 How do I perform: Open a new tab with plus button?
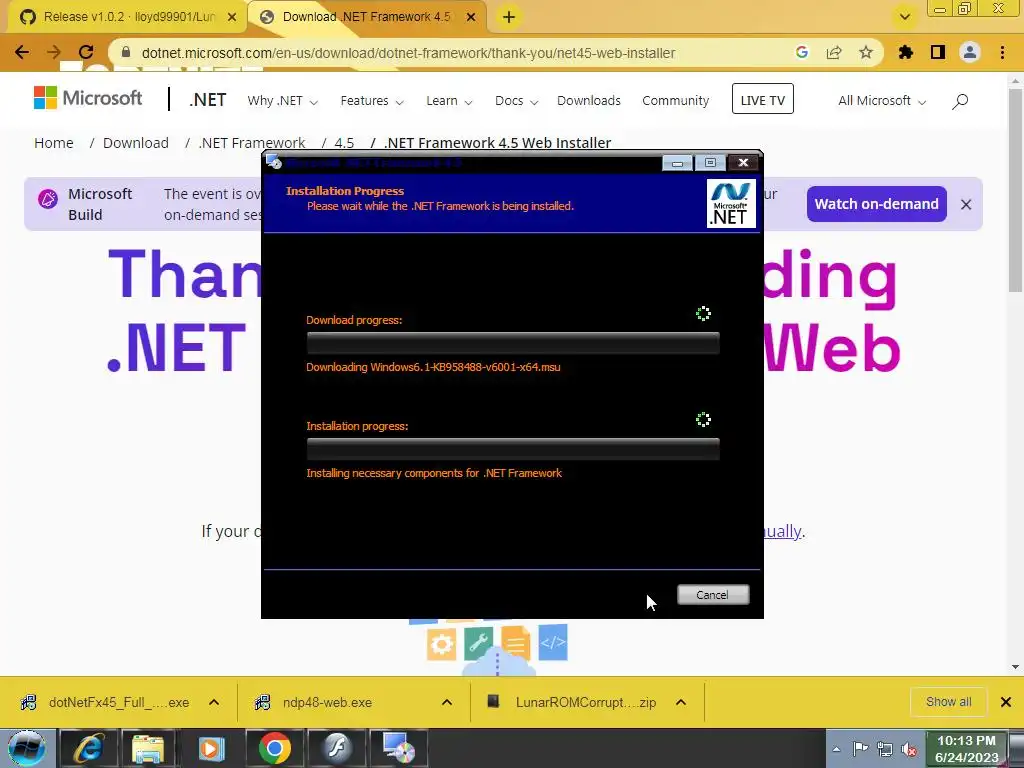pyautogui.click(x=509, y=18)
